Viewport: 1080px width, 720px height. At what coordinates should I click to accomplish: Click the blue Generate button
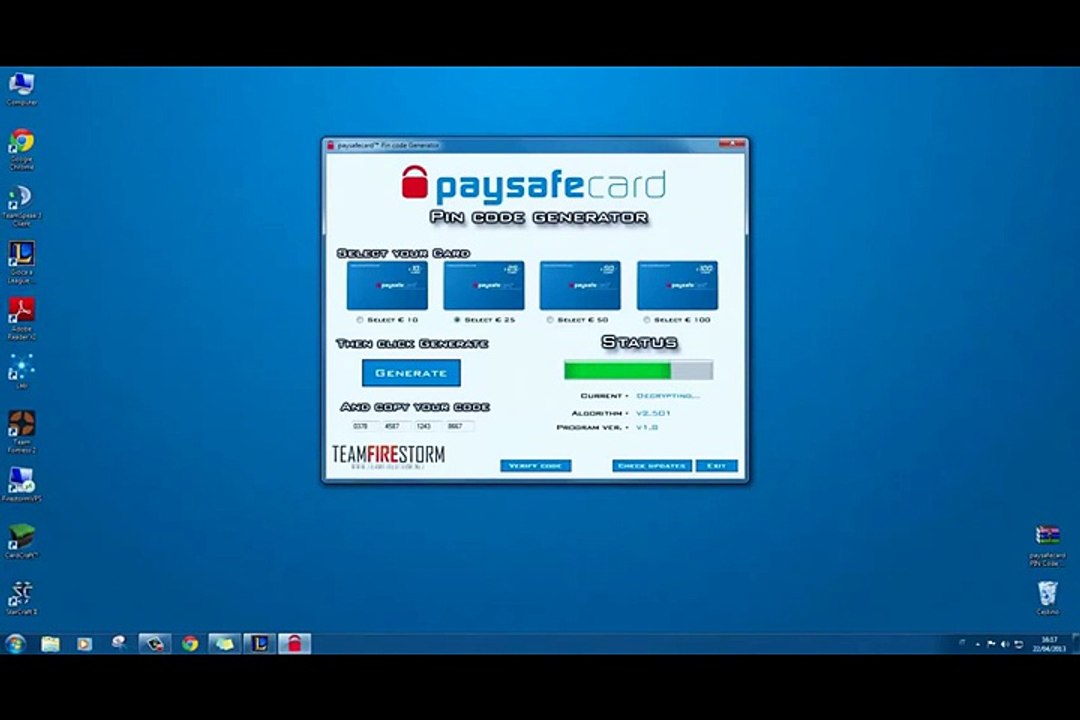(411, 373)
